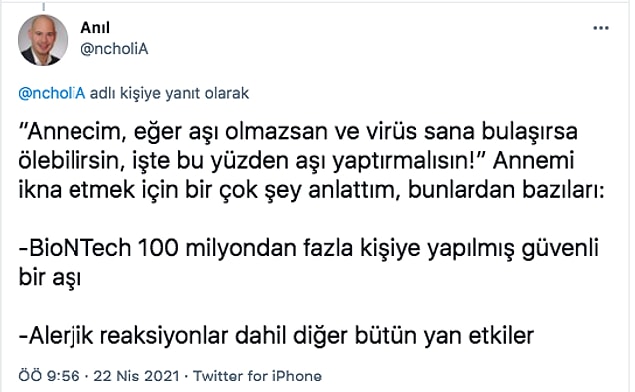635x392 pixels.
Task: Click the 'adlı kişiye yanıt olarak' text
Action: [x=169, y=94]
